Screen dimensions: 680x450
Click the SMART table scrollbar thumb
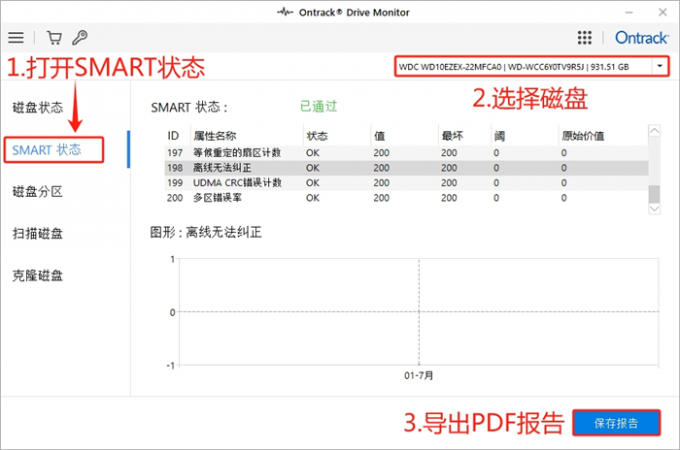click(654, 194)
